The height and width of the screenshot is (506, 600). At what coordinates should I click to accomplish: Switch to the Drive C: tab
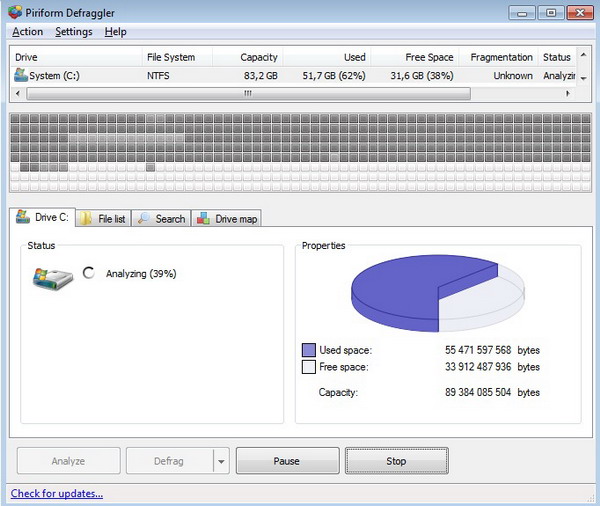click(42, 217)
